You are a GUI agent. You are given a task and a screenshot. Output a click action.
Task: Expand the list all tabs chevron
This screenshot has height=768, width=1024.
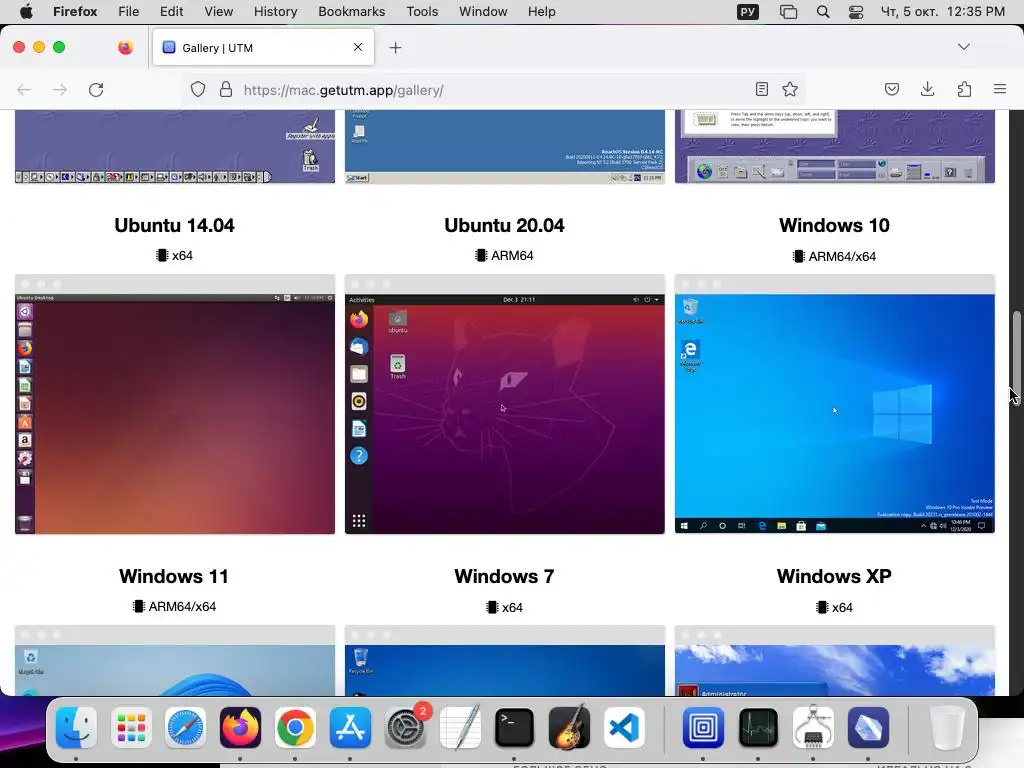click(964, 47)
